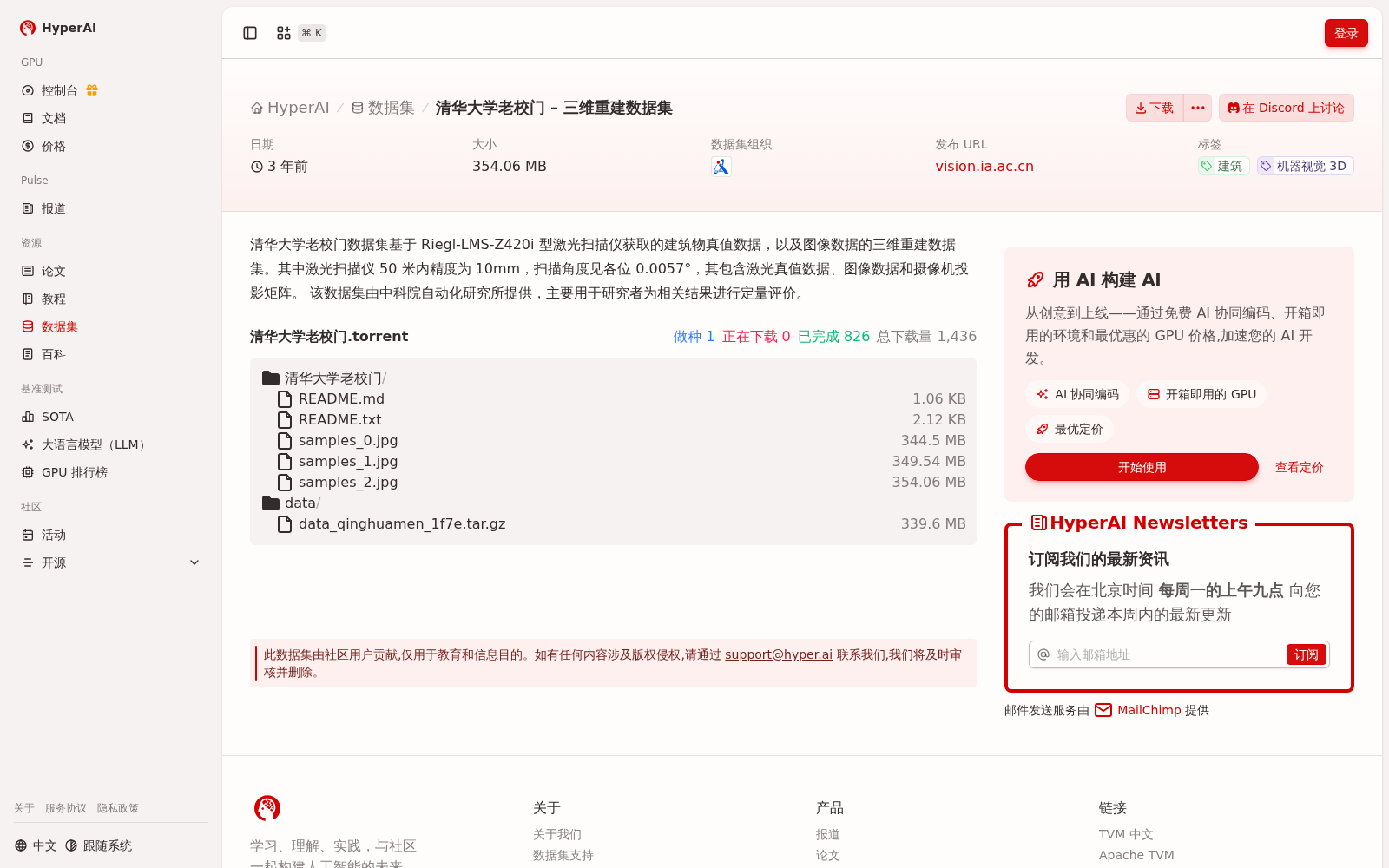The height and width of the screenshot is (868, 1389).
Task: Open the 查看定价 link
Action: (1300, 467)
